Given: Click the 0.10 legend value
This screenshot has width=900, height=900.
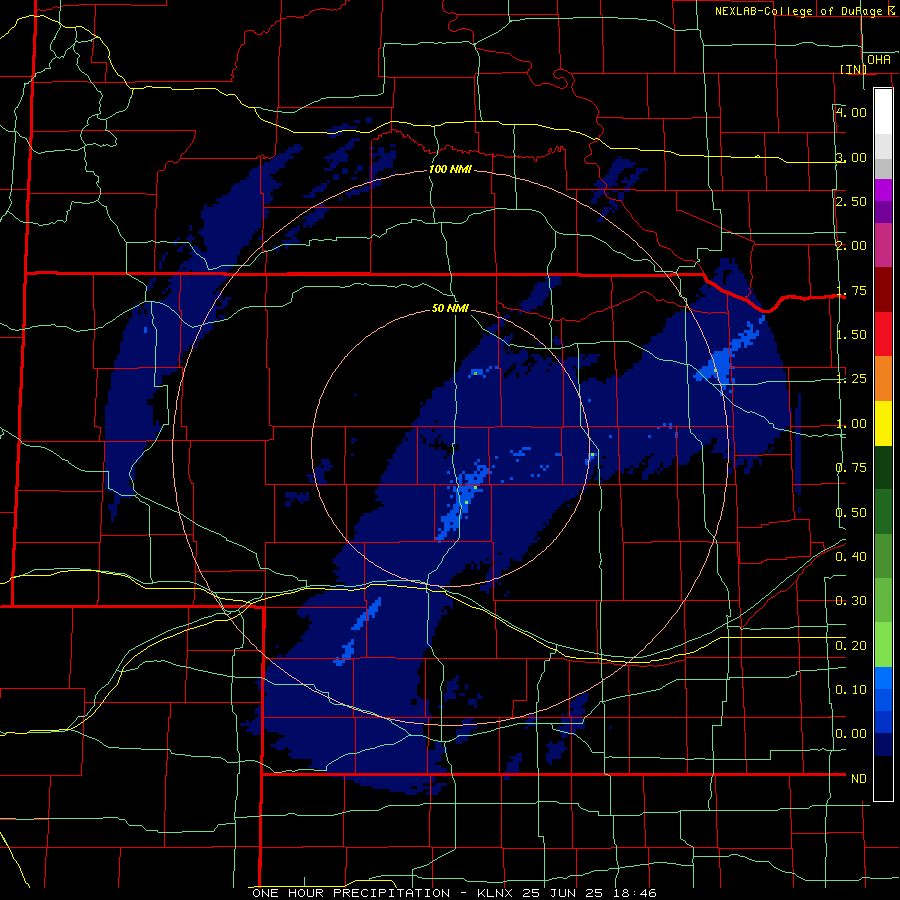Looking at the screenshot, I should (x=851, y=690).
